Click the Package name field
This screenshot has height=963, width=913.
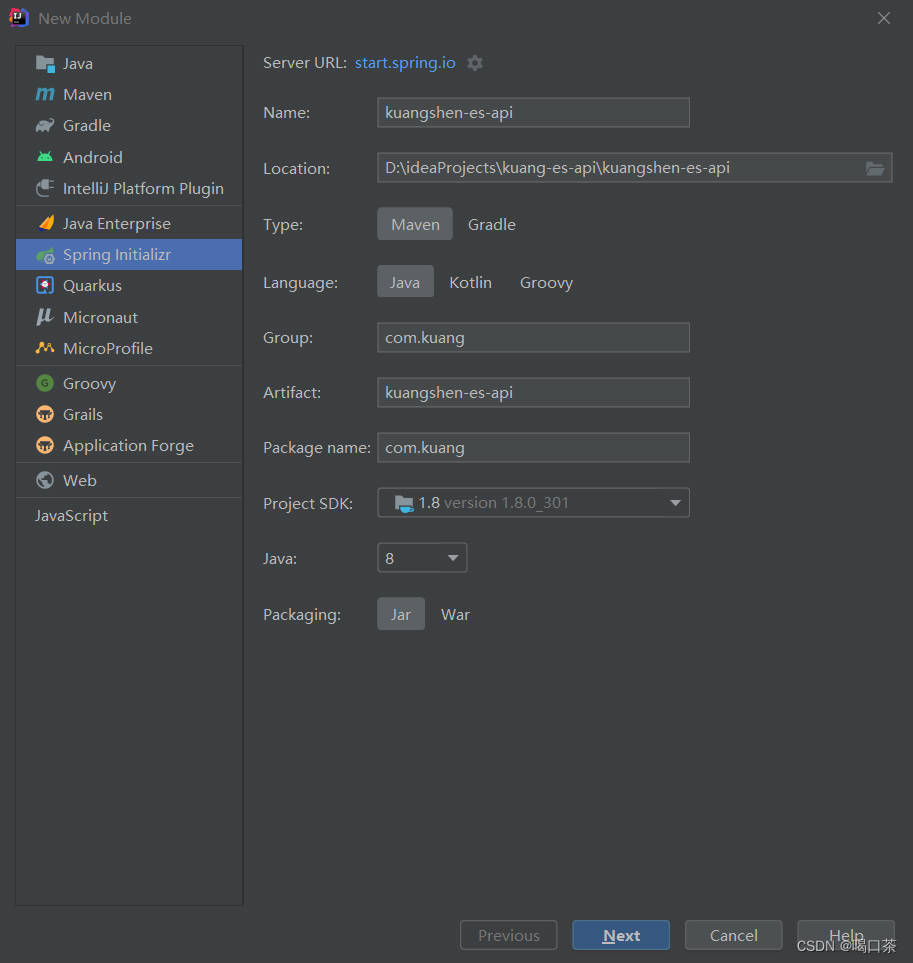[x=533, y=447]
